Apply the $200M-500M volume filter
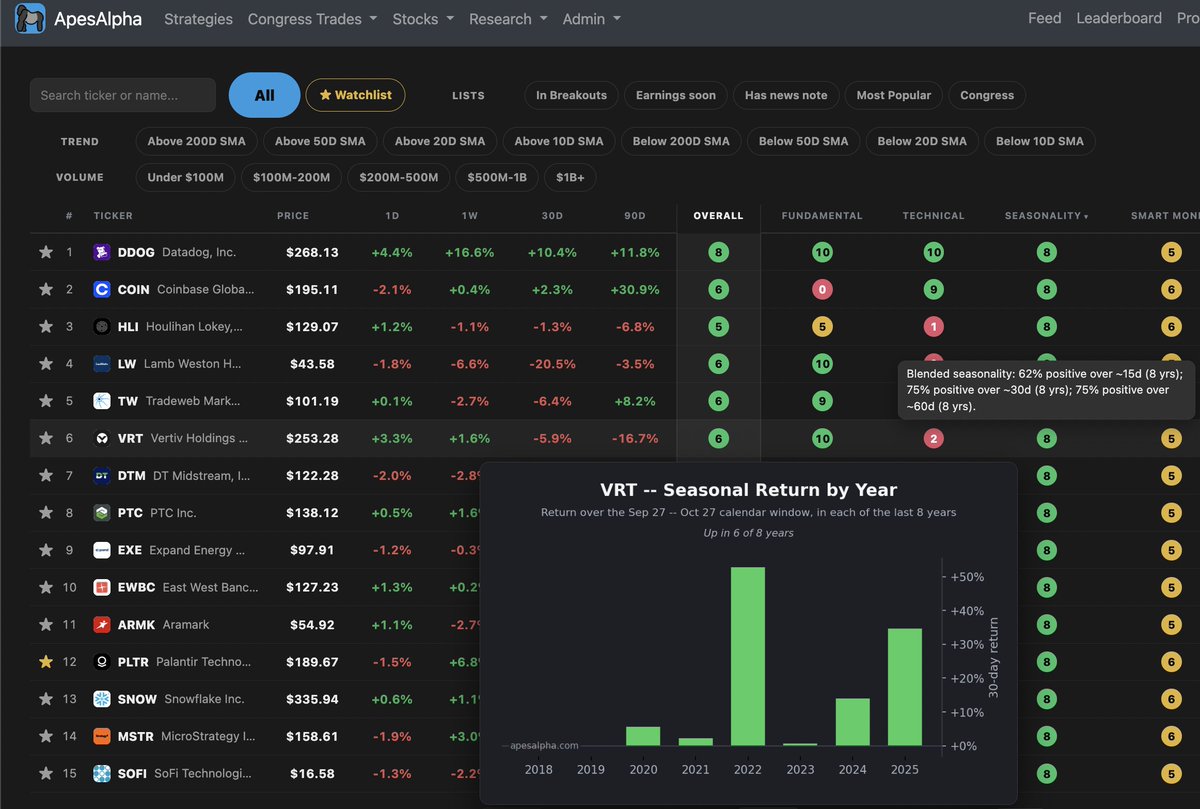 (x=398, y=178)
